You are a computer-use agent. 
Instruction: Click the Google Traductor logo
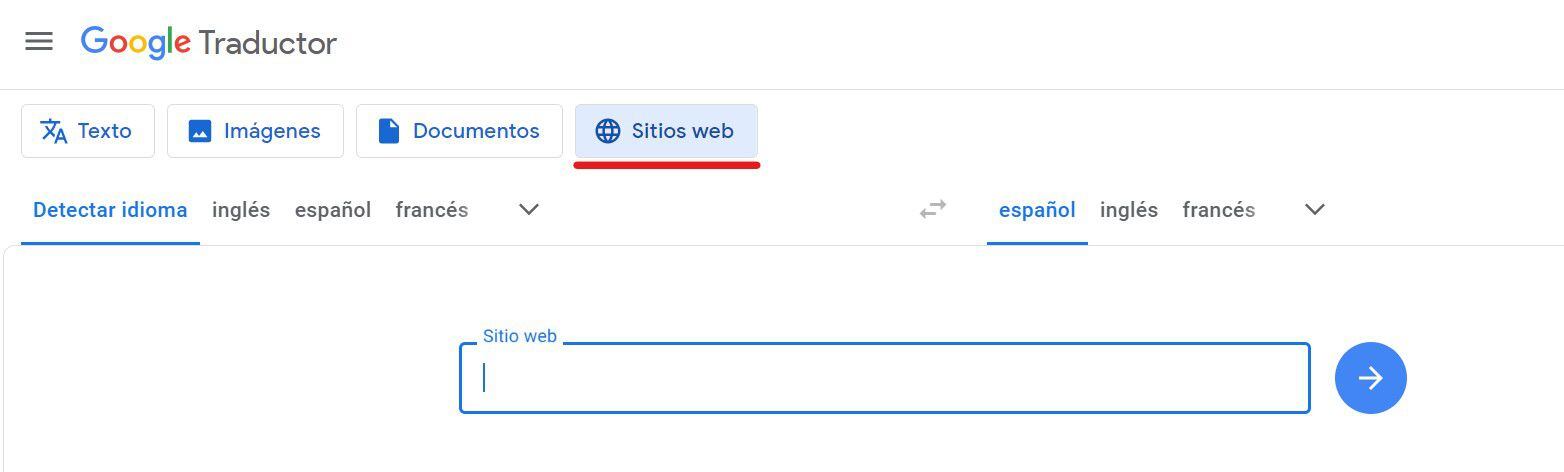tap(208, 42)
